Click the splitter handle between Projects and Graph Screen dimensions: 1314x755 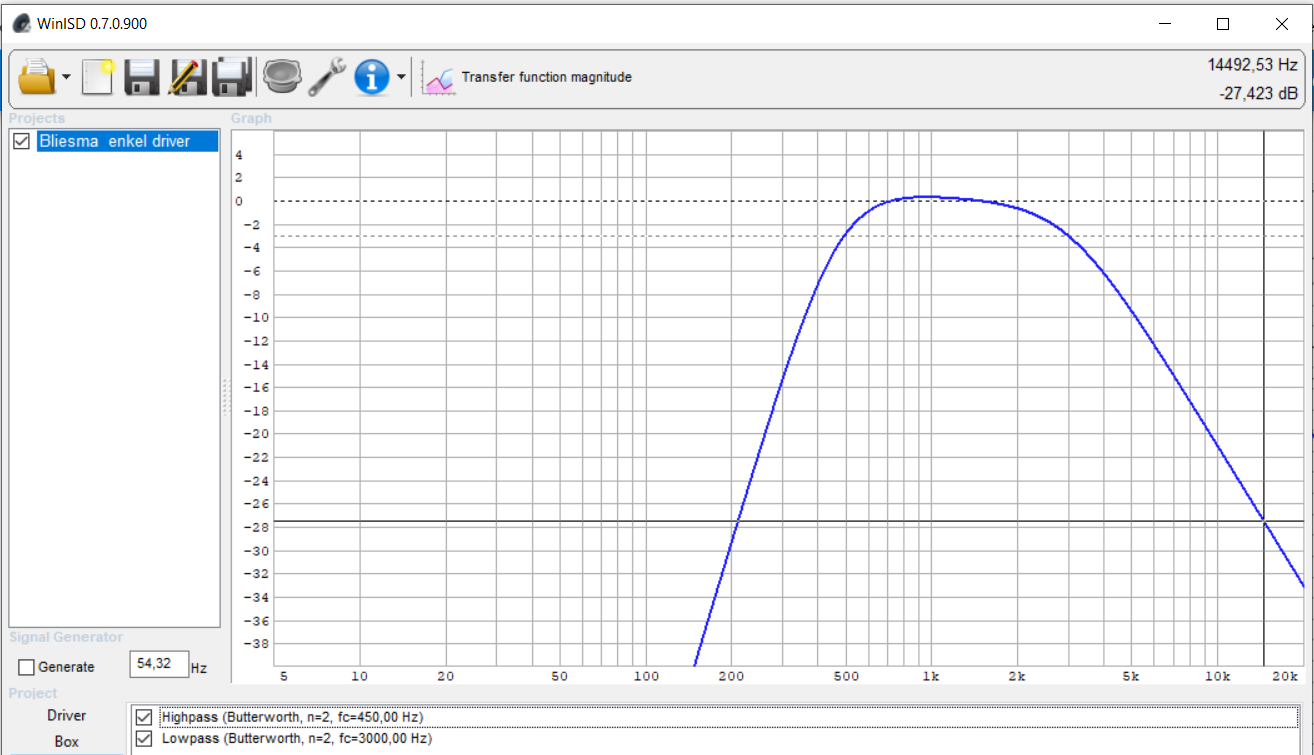pos(225,397)
